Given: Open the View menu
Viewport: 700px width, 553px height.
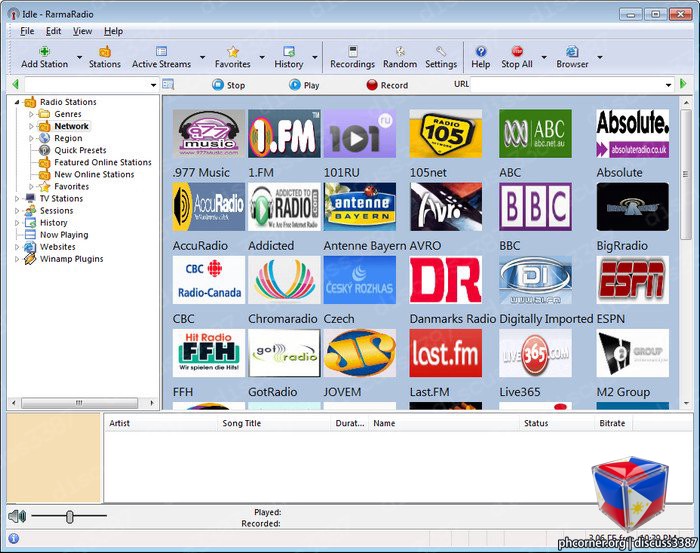Looking at the screenshot, I should coord(83,31).
